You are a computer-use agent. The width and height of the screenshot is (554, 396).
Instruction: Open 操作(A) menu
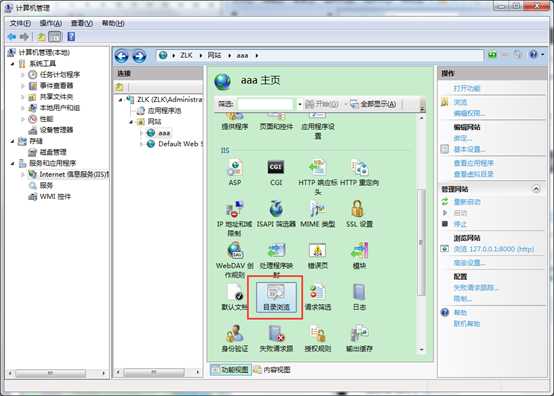point(51,23)
